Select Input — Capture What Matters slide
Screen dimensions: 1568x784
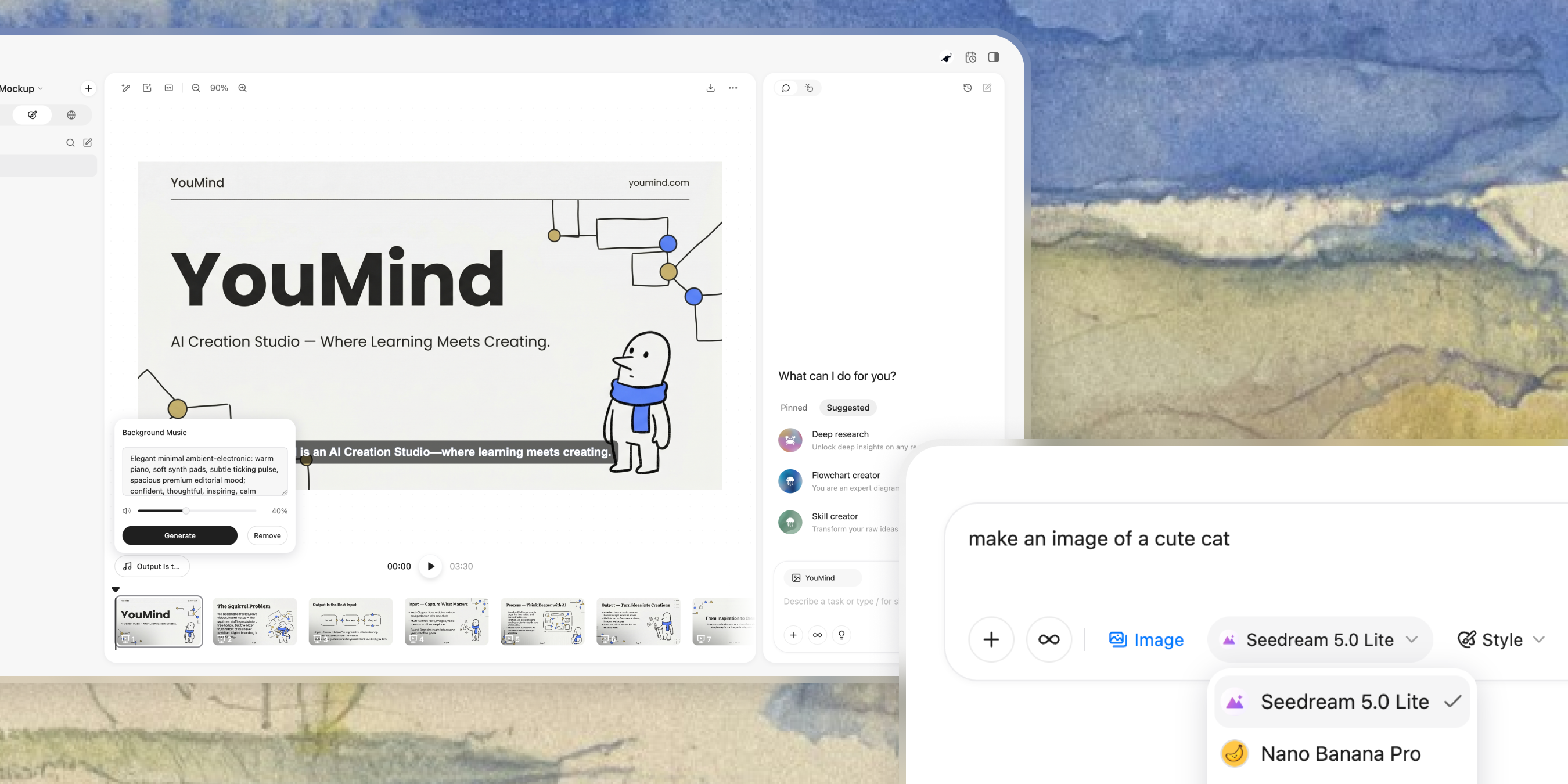pyautogui.click(x=446, y=621)
